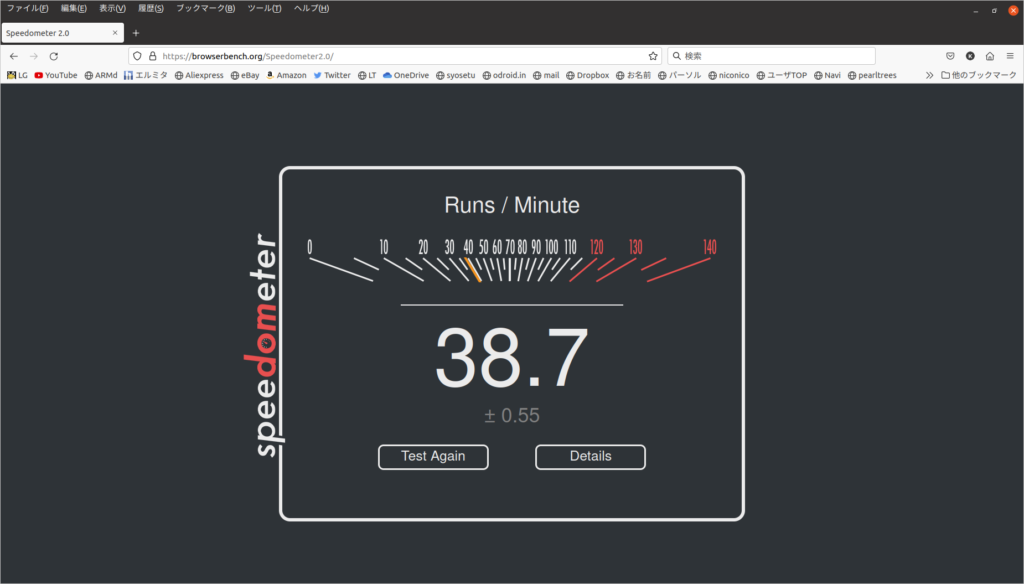Click the 38.7 score value
The image size is (1024, 584).
512,359
